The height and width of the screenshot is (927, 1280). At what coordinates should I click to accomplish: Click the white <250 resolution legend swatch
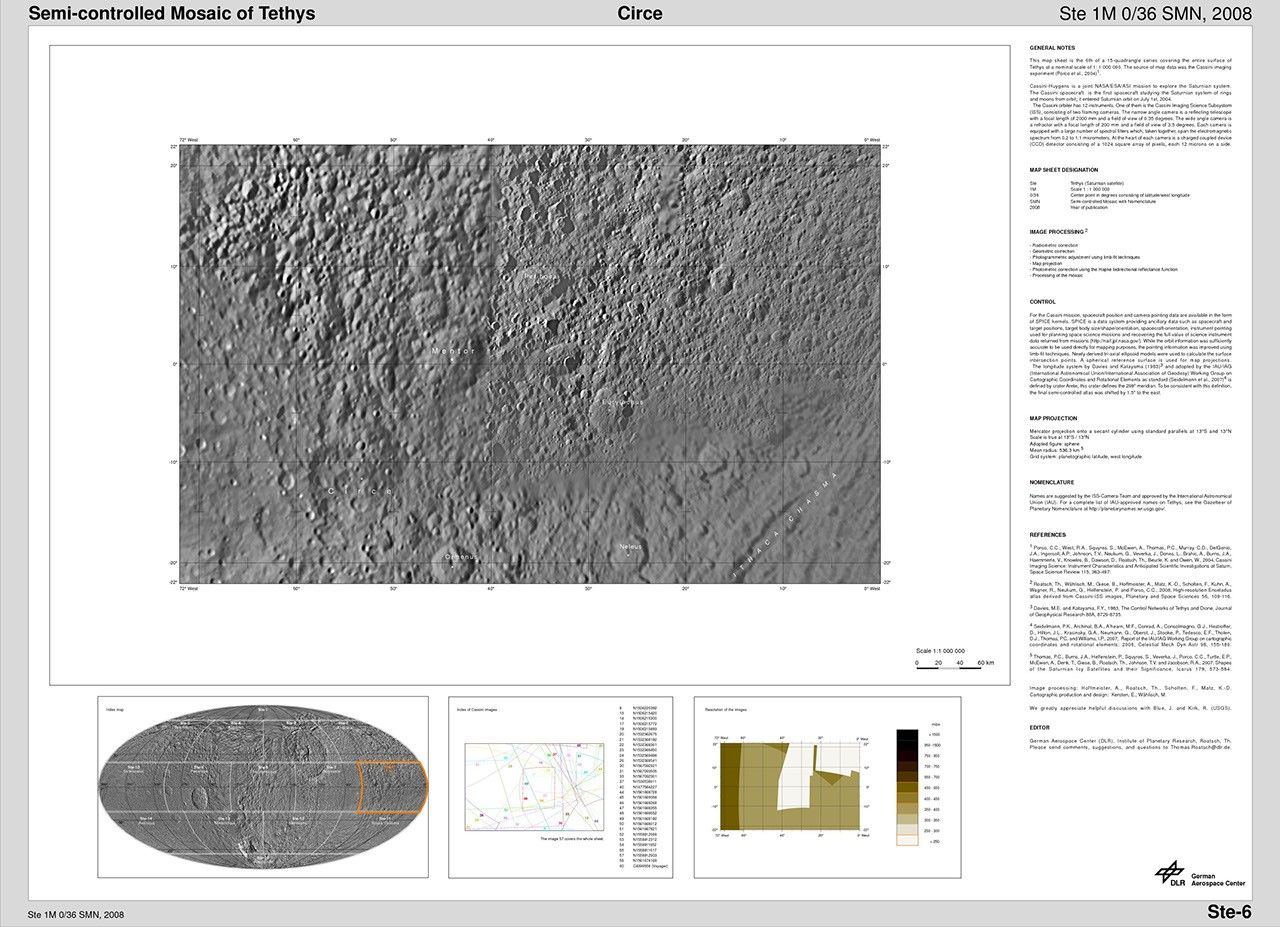point(908,841)
